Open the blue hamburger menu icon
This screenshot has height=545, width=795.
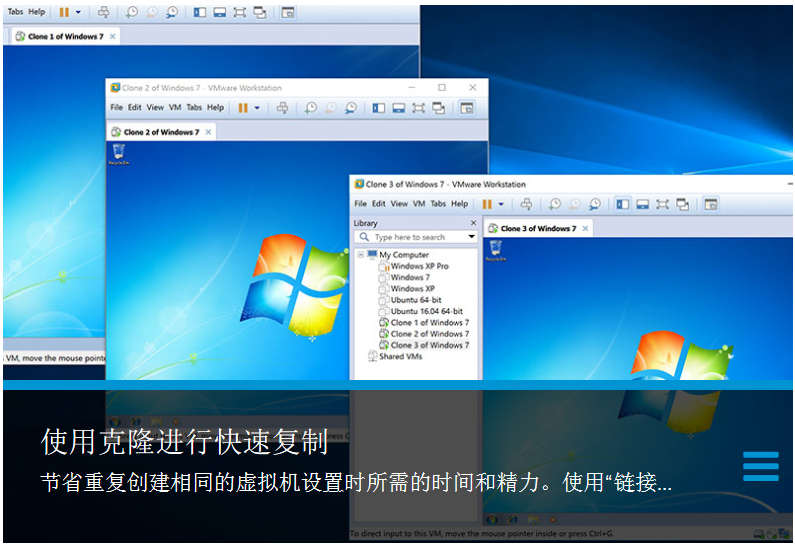click(x=761, y=466)
